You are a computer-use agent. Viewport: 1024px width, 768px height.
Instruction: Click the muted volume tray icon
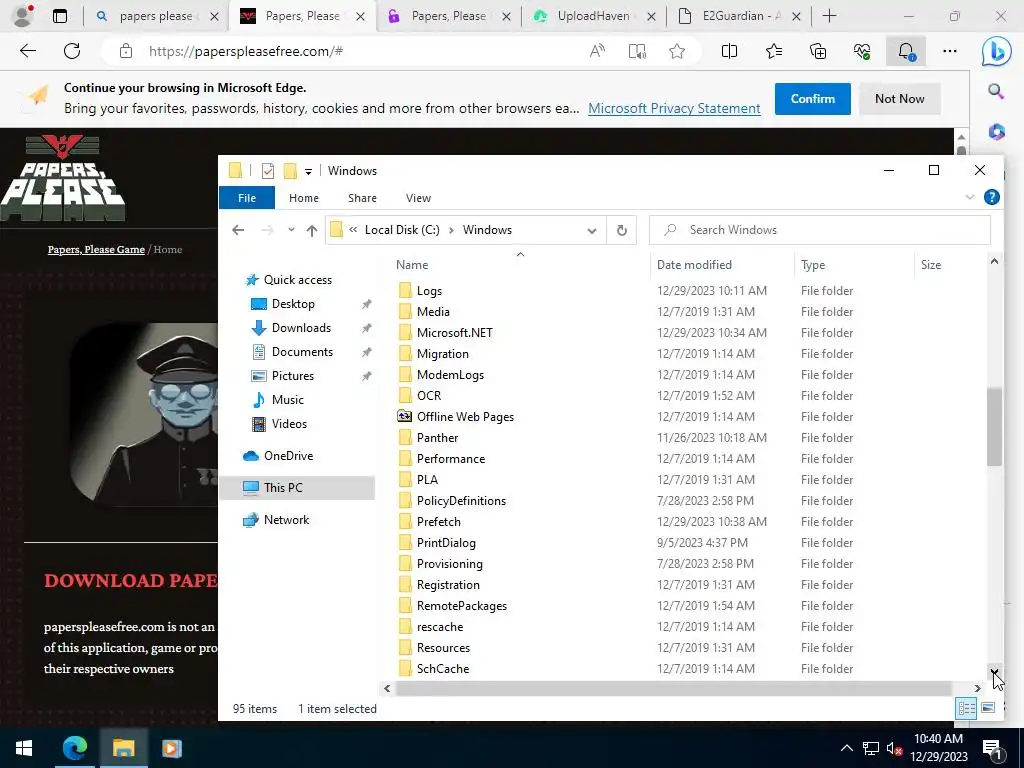(894, 748)
